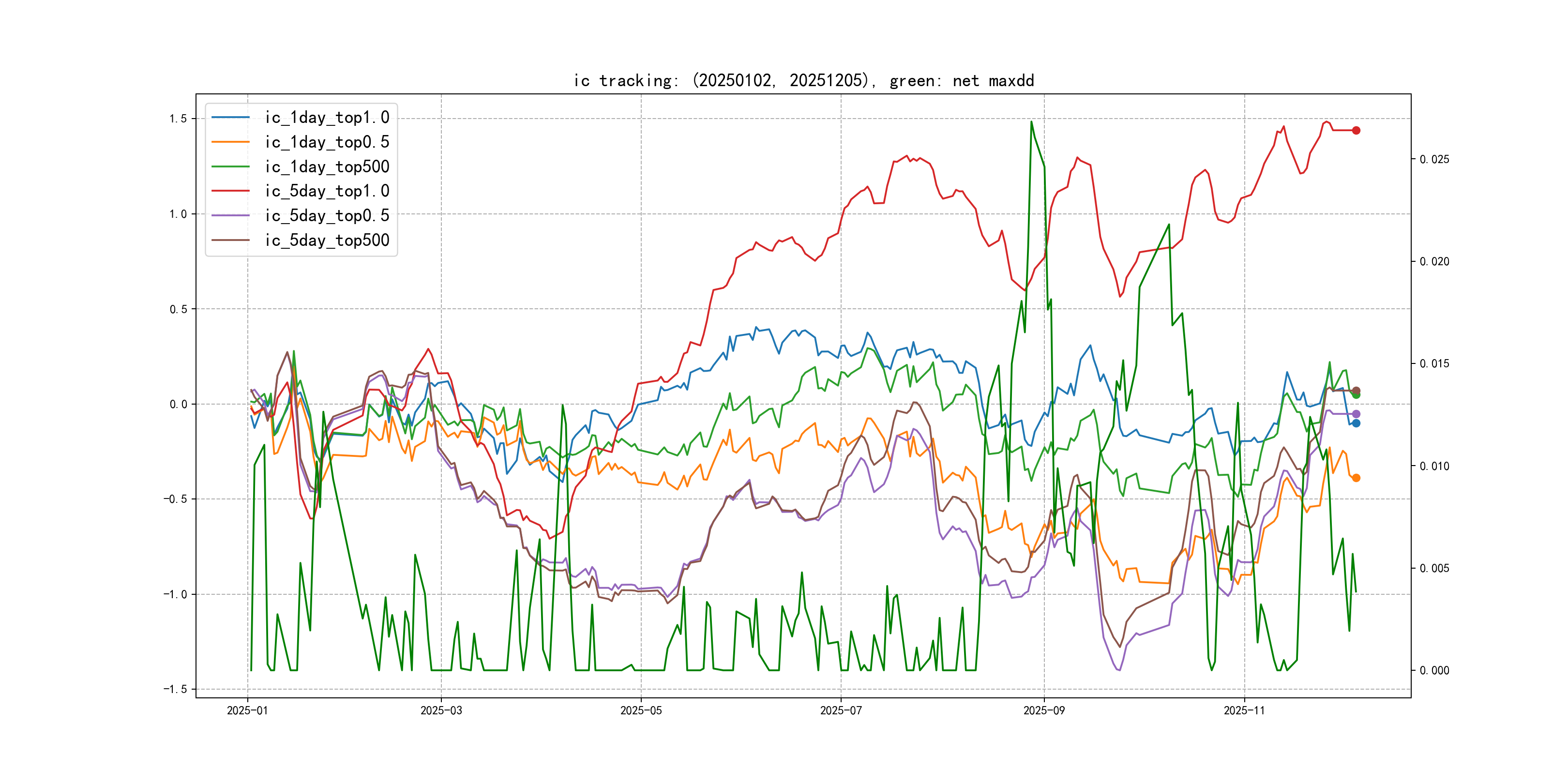Click the red line swatch in legend
Screen dimensions: 1568x784
(231, 191)
